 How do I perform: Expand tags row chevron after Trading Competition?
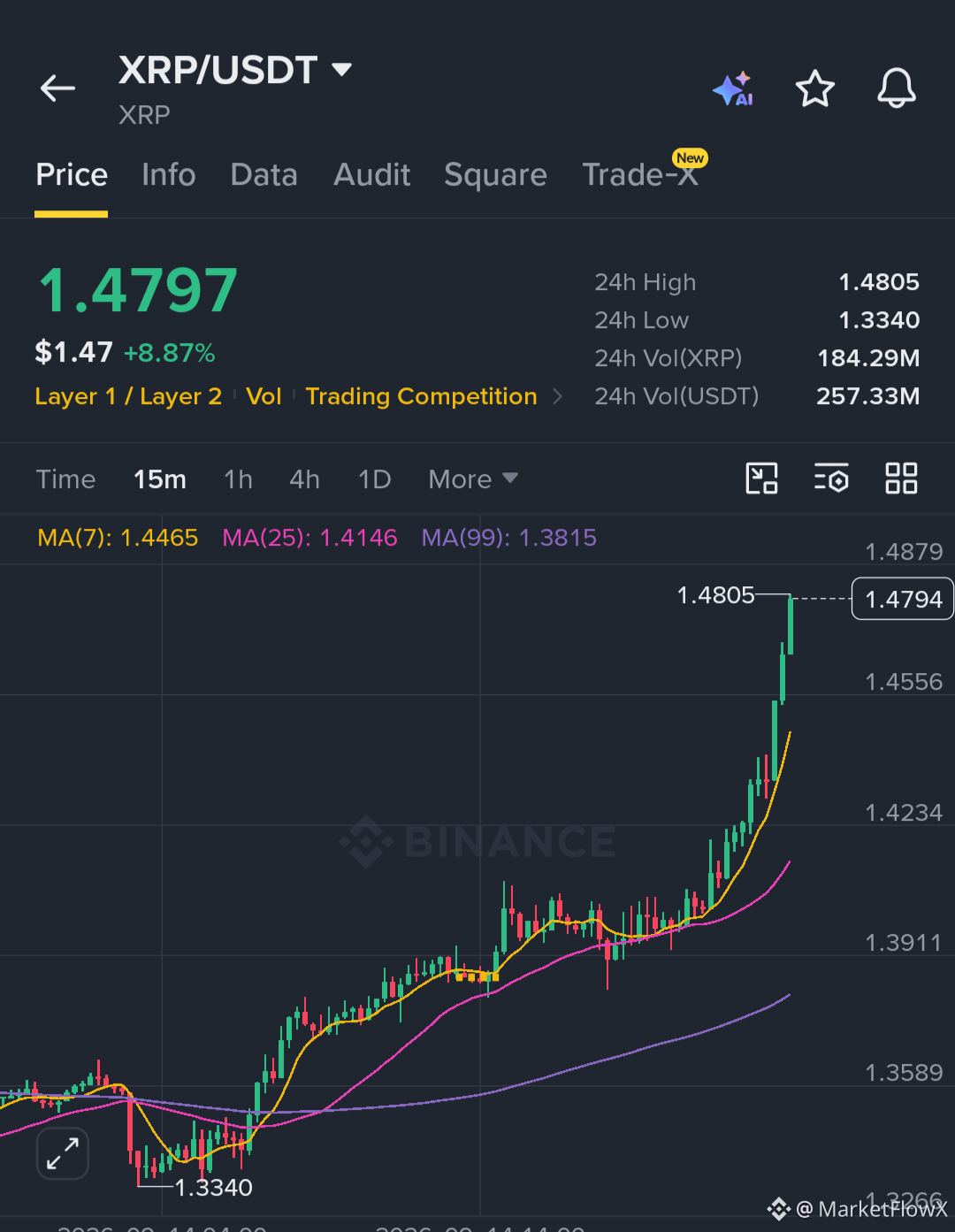[557, 396]
